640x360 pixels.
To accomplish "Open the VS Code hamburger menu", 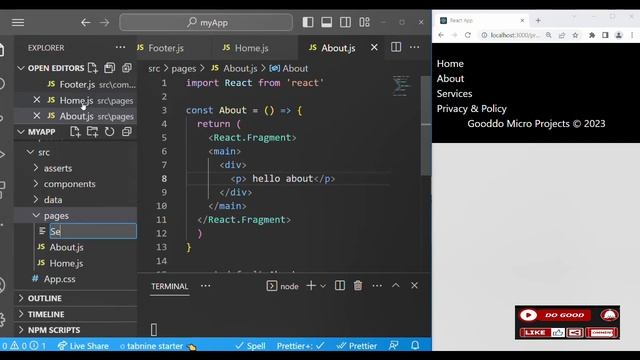I will 18,22.
